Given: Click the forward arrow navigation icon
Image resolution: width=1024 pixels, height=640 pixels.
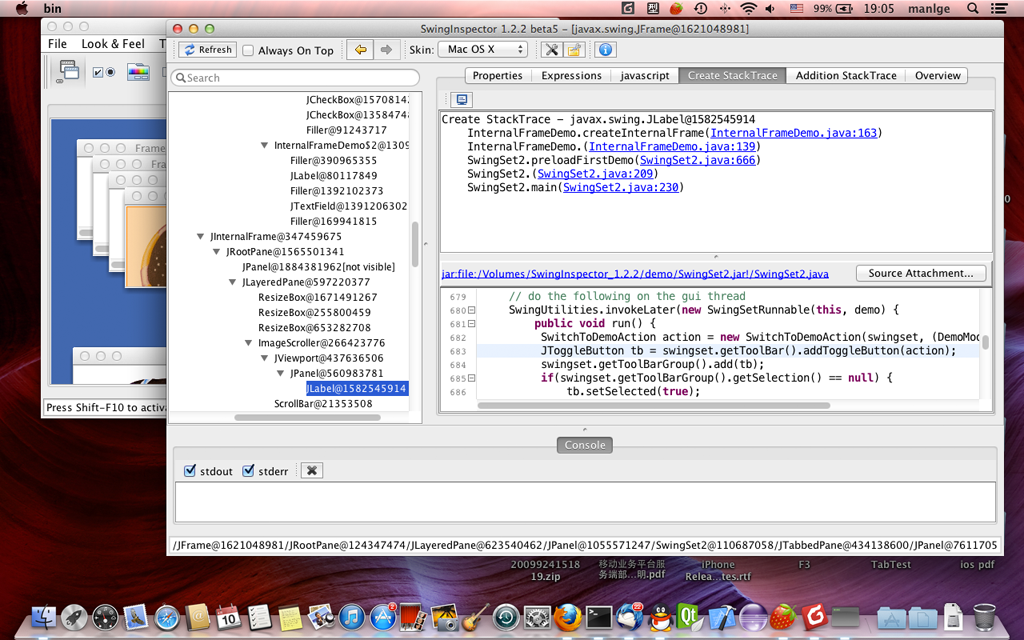Looking at the screenshot, I should click(386, 50).
